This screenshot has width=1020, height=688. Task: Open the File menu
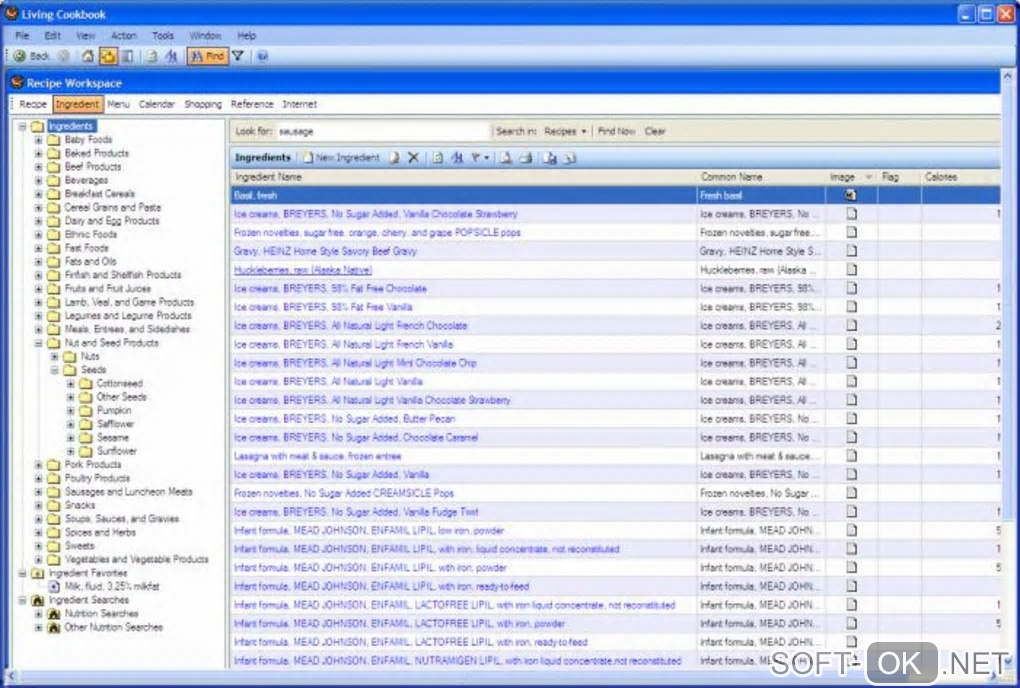point(22,36)
